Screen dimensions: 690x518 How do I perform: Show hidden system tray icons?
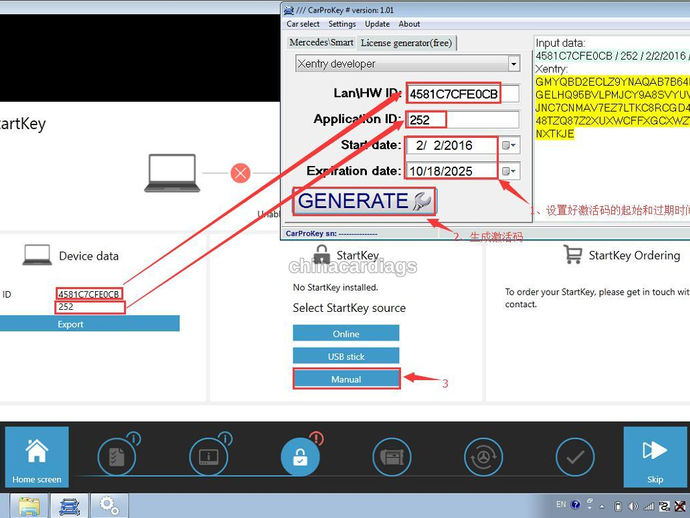click(x=602, y=506)
